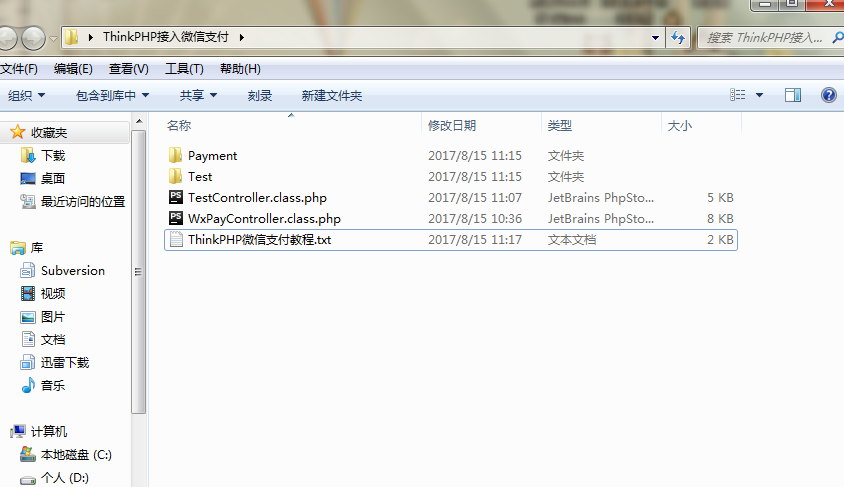Click the 图片 pictures icon
Image resolution: width=844 pixels, height=487 pixels.
(28, 316)
